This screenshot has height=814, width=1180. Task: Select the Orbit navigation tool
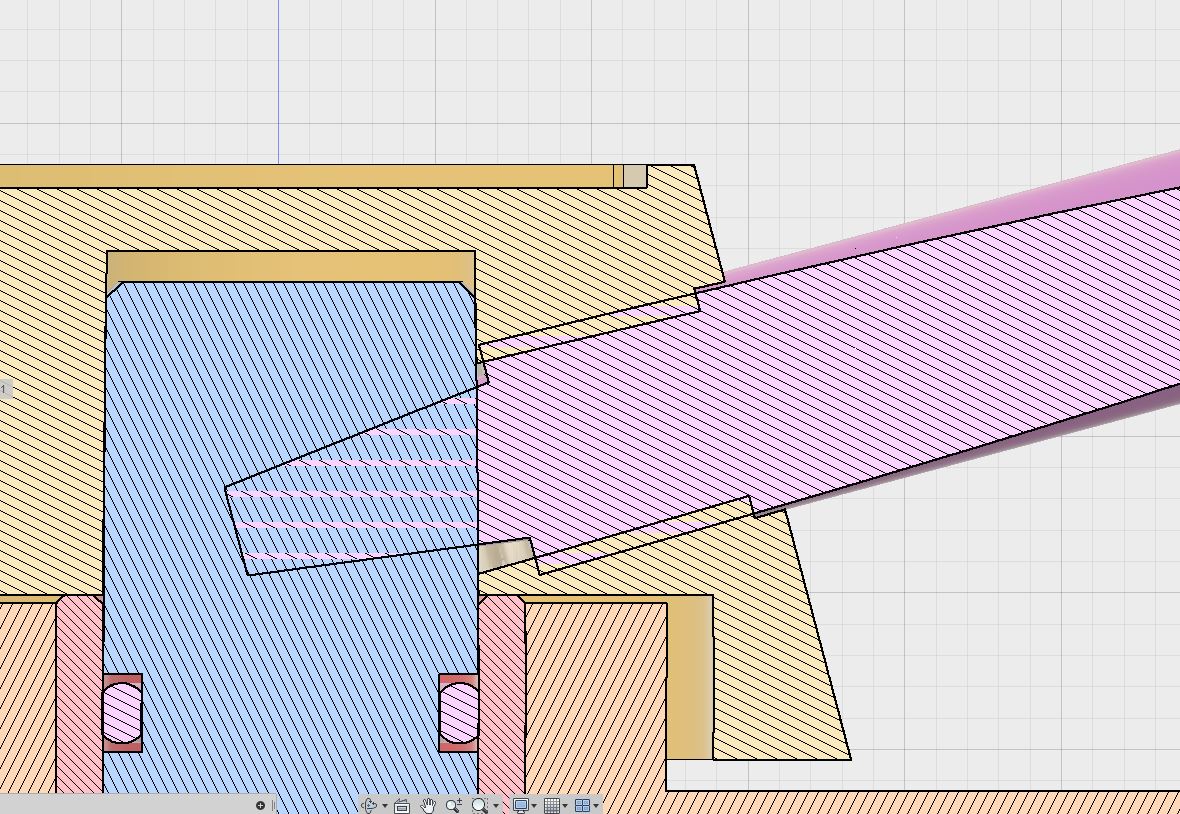point(369,806)
